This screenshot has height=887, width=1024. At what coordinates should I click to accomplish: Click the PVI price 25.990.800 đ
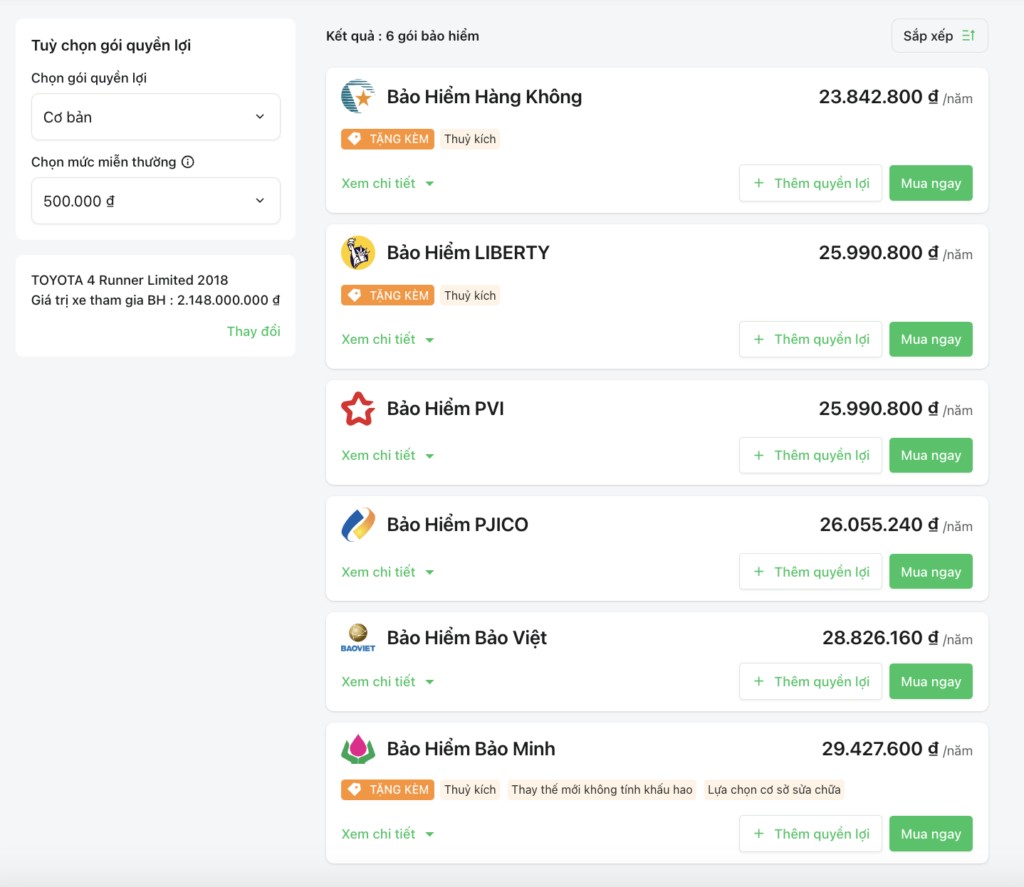(878, 409)
